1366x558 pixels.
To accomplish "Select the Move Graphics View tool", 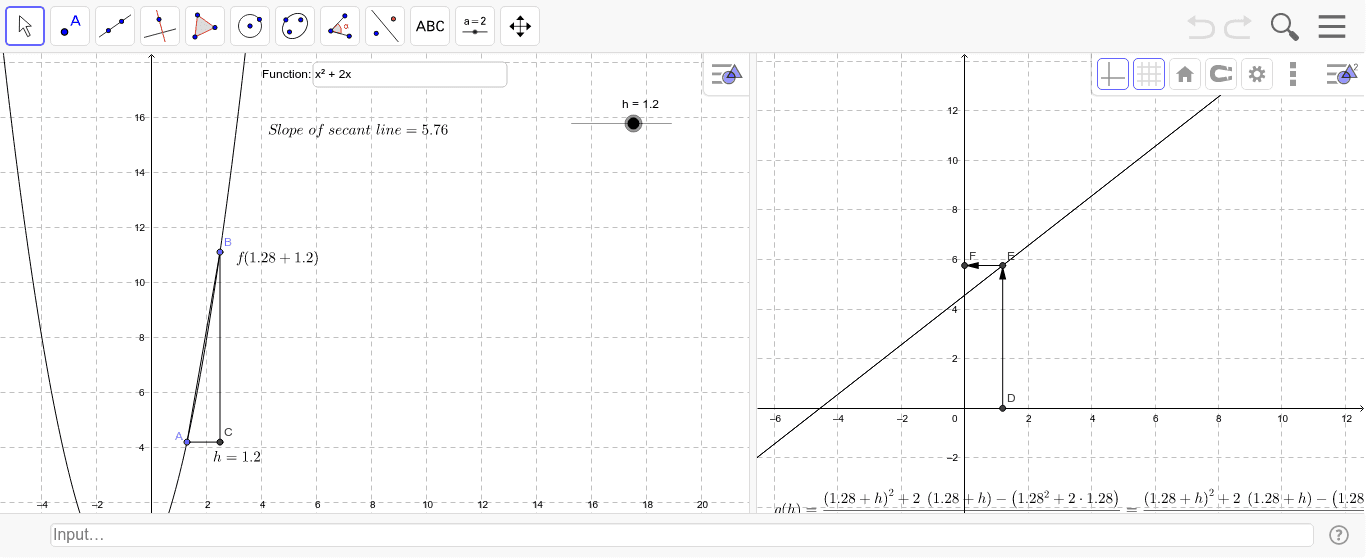I will point(520,26).
